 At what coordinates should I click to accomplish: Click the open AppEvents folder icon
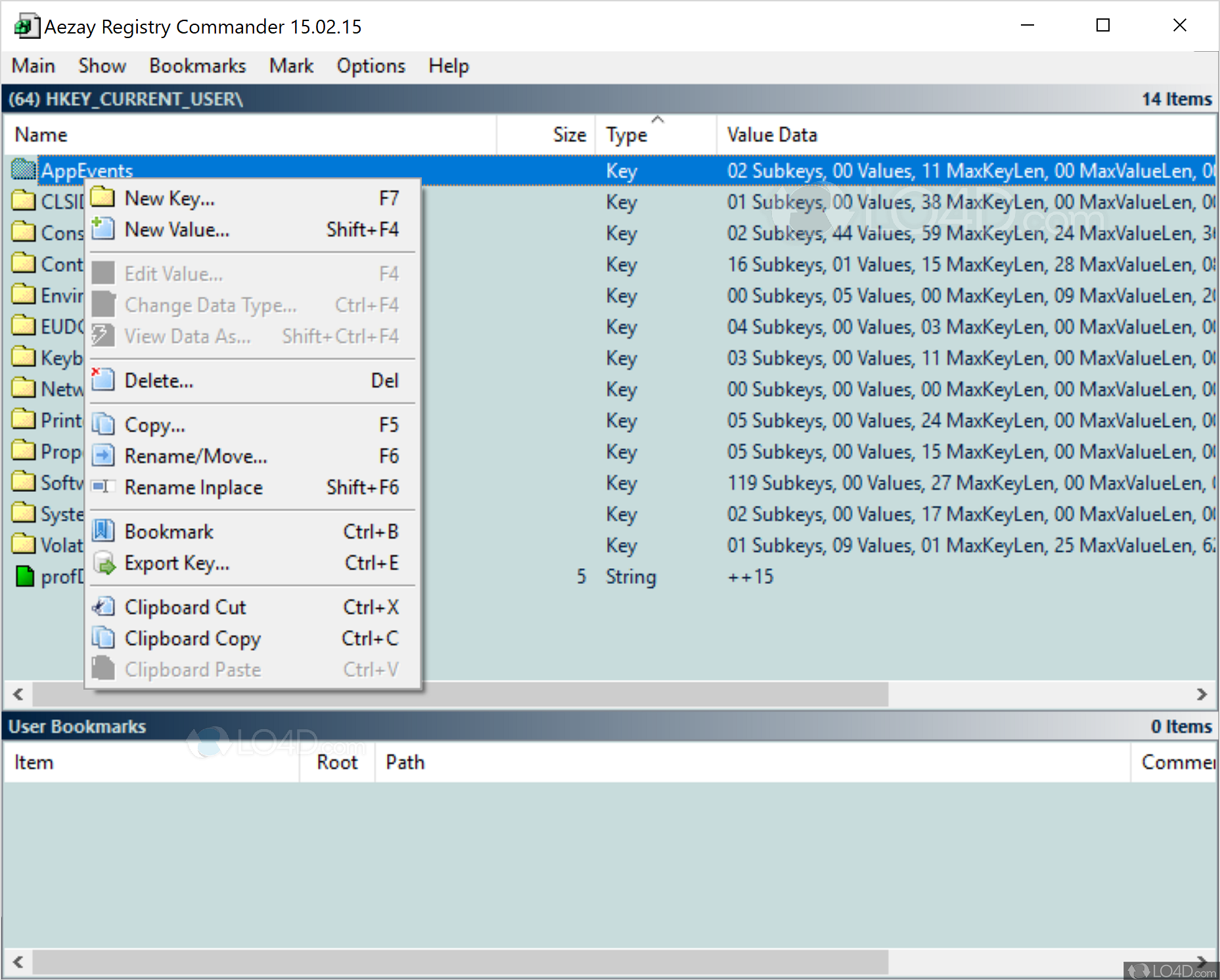[24, 169]
